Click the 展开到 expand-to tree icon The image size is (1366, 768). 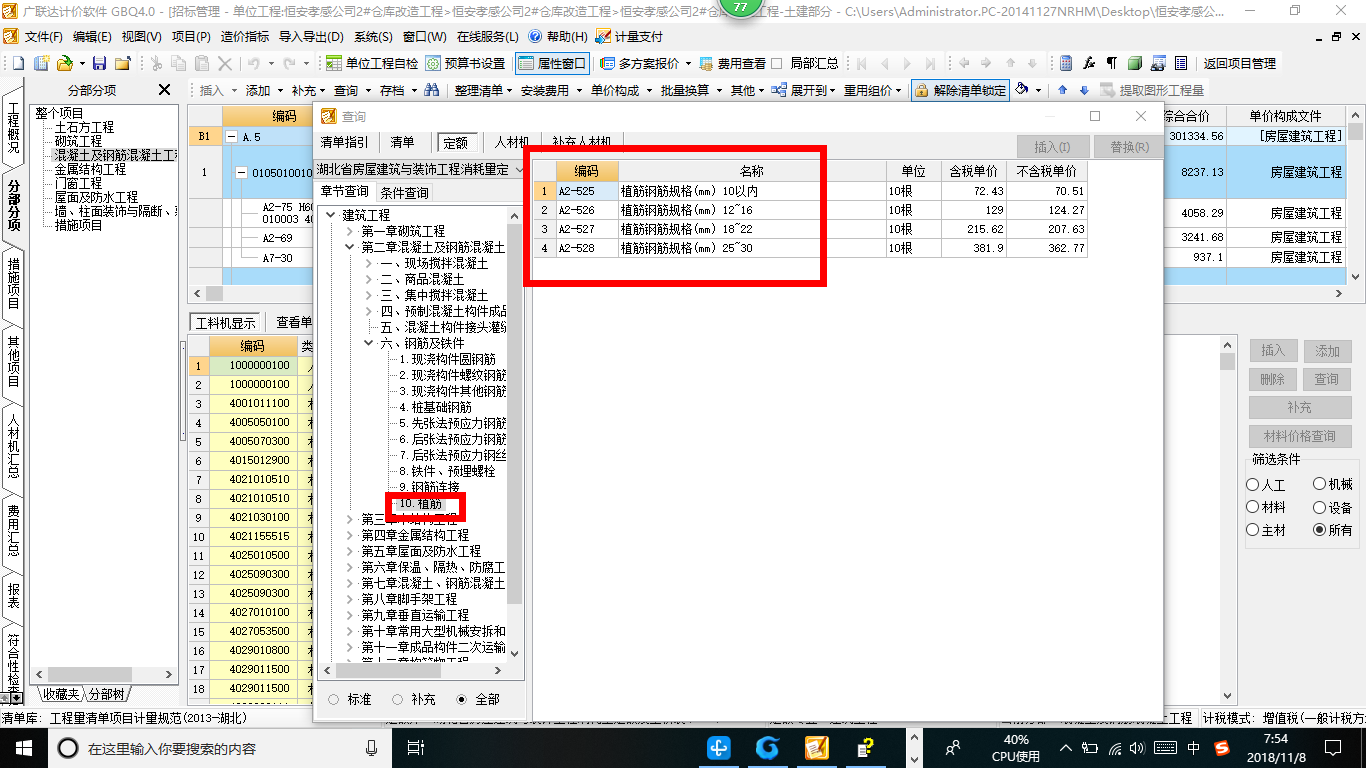(x=779, y=90)
